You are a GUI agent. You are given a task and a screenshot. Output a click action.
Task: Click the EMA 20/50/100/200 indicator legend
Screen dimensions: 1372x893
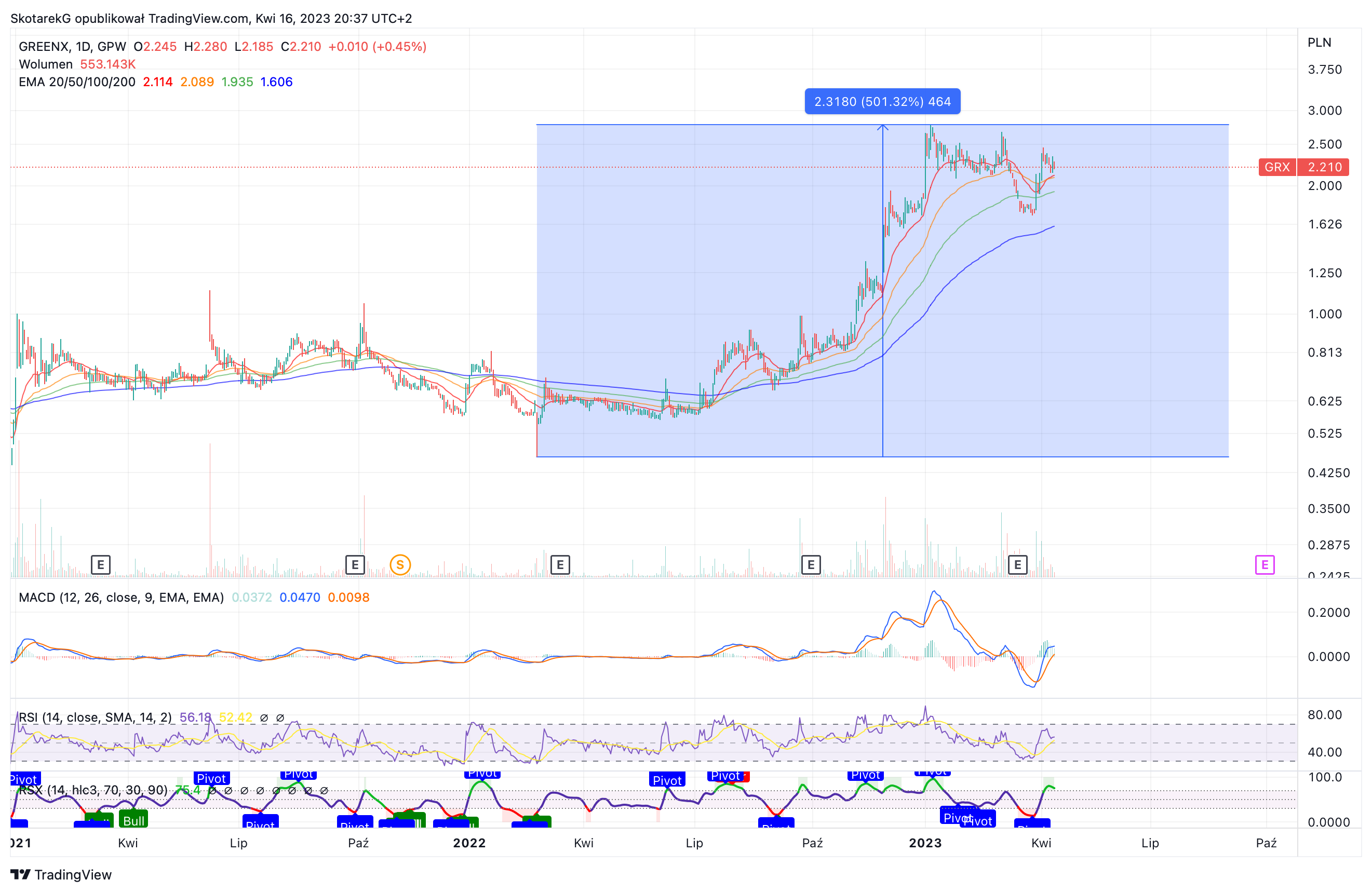pyautogui.click(x=77, y=82)
